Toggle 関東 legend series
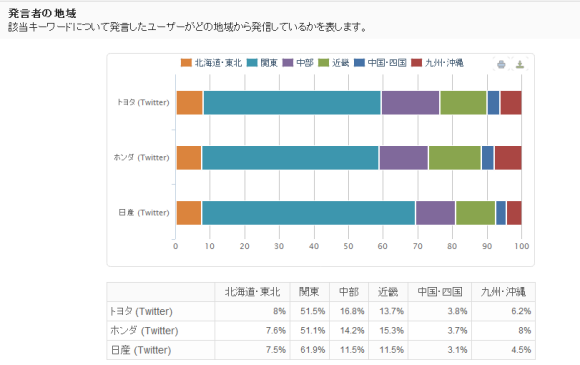This screenshot has height=365, width=580. tap(262, 63)
